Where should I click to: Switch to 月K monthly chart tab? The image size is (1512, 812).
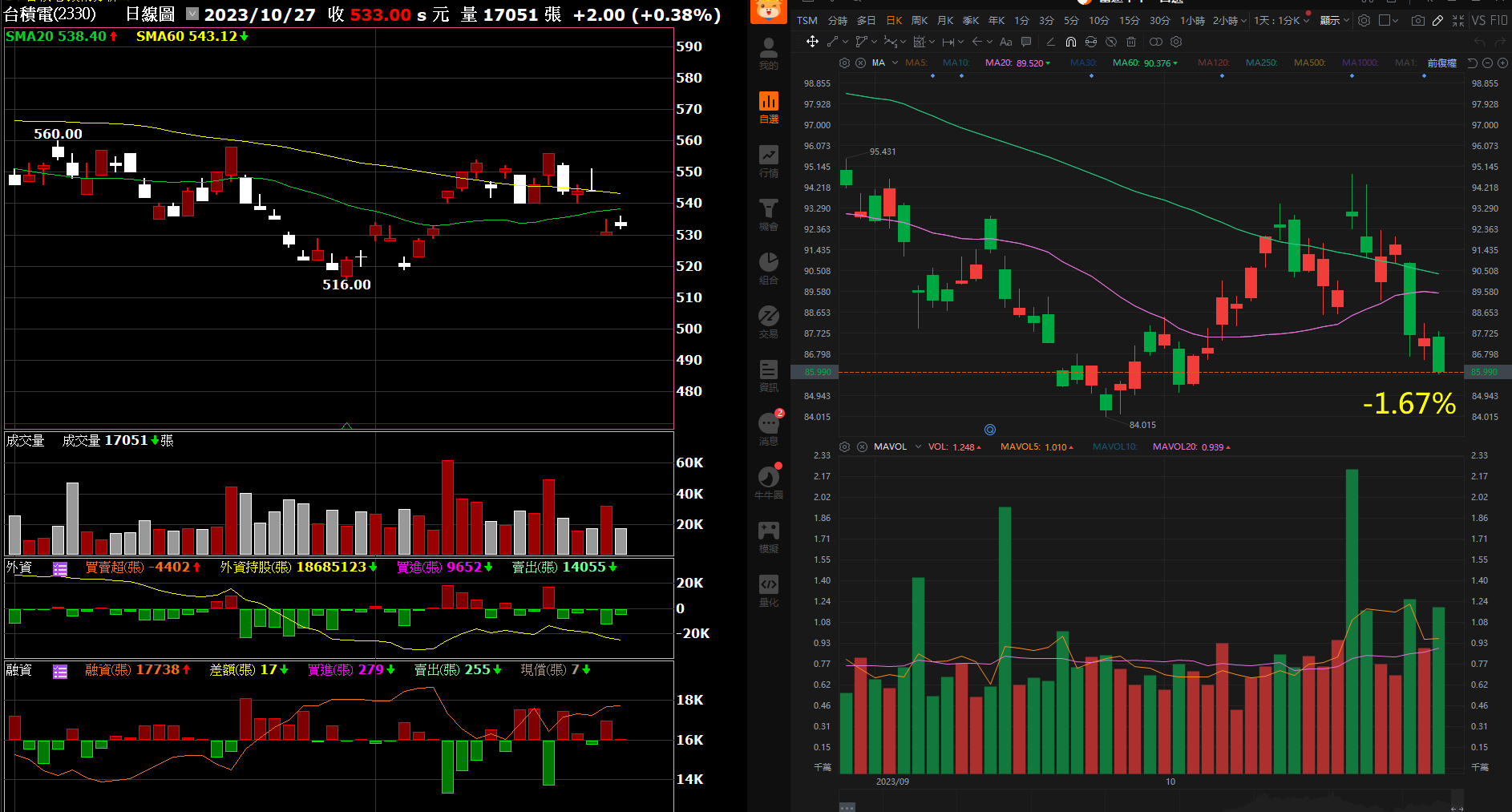[x=945, y=20]
